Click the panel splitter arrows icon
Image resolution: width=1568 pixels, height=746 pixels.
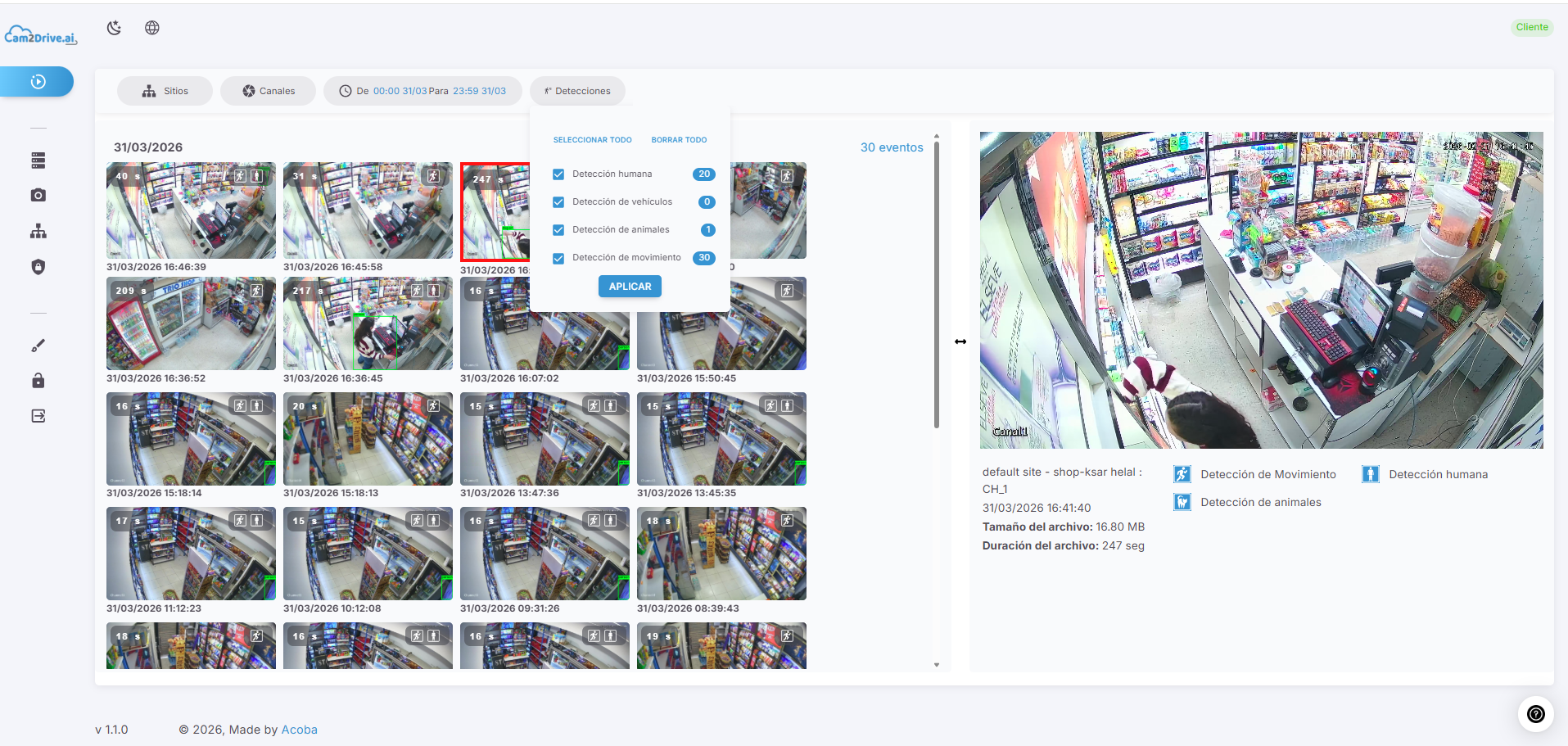pyautogui.click(x=960, y=341)
